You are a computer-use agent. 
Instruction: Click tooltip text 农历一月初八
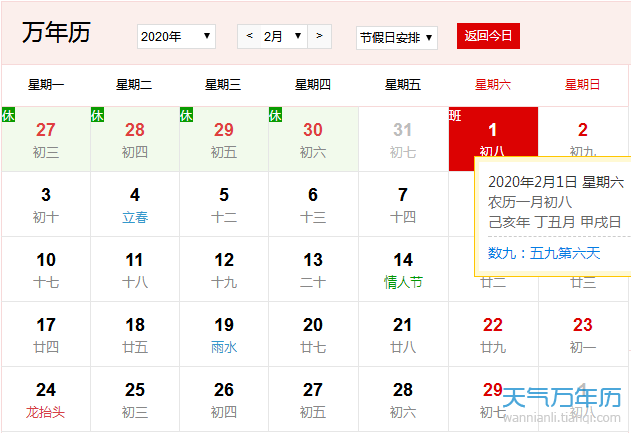coord(530,202)
